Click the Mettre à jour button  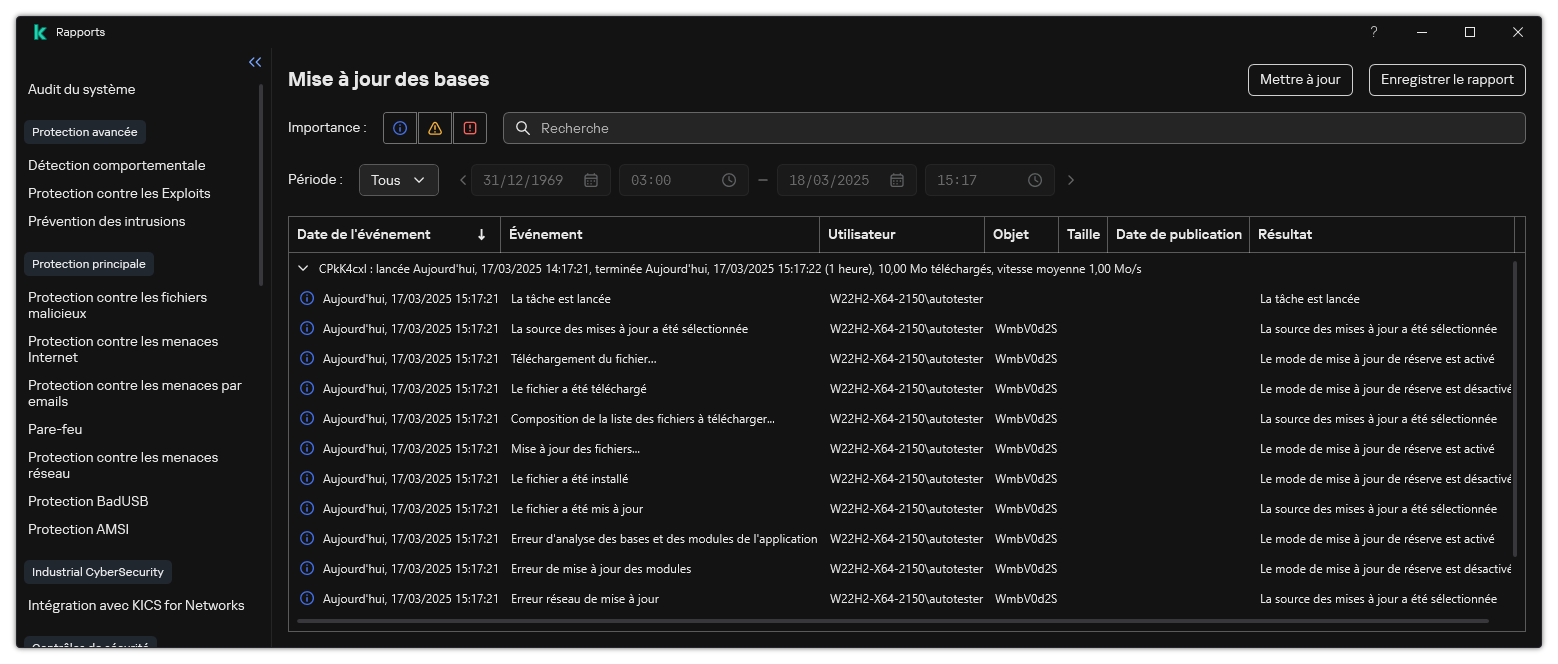[1300, 79]
